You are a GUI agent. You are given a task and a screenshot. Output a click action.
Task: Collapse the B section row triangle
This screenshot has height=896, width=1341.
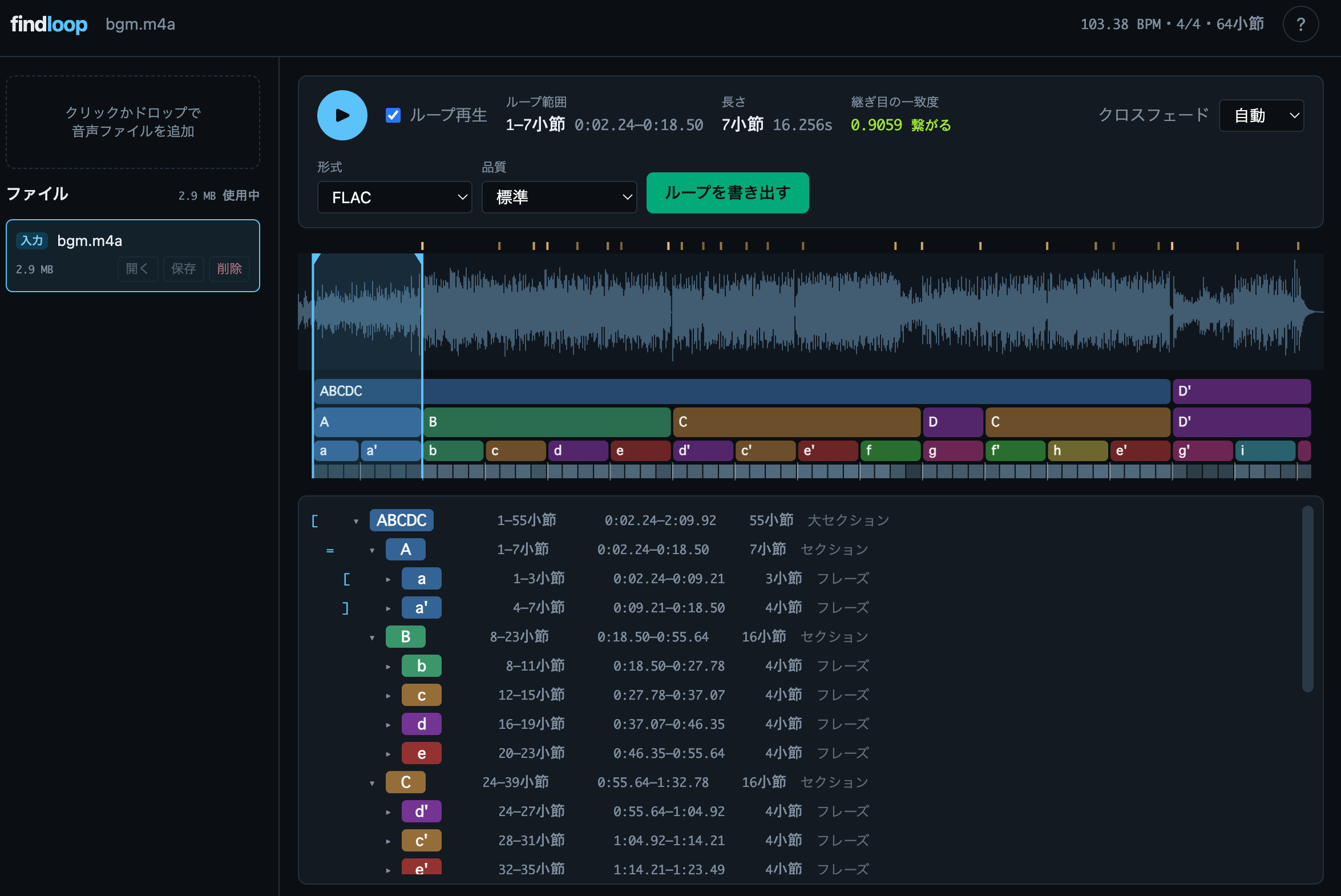coord(372,637)
